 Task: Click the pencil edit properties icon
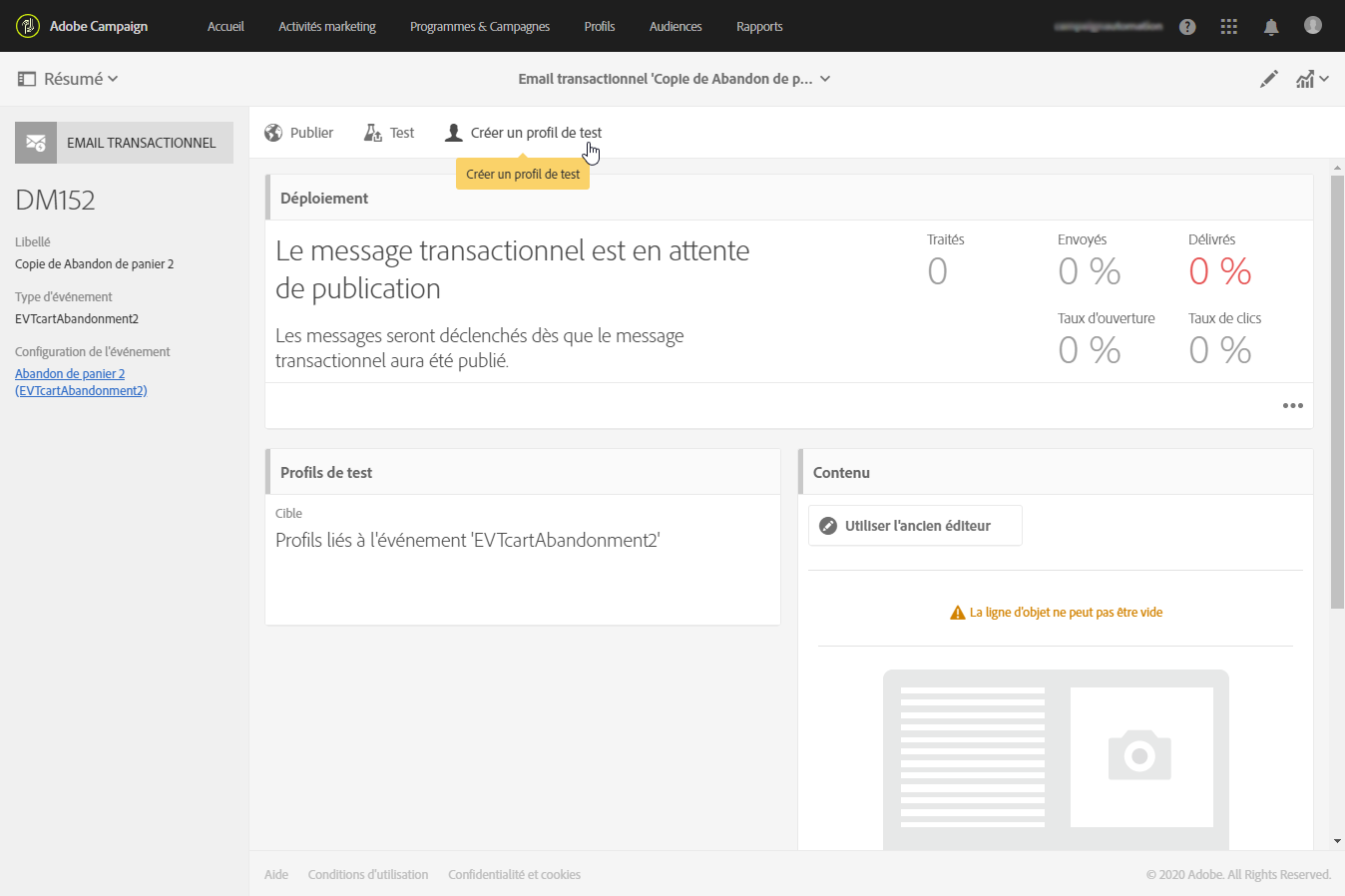1268,79
